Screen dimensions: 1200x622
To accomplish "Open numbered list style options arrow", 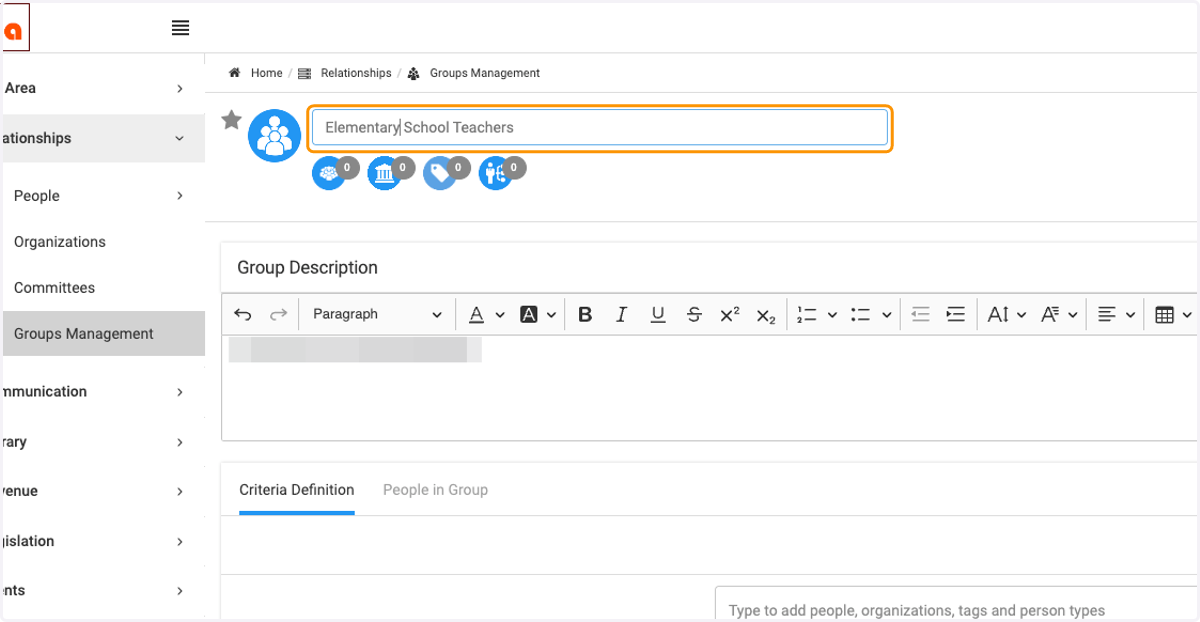I will pyautogui.click(x=832, y=315).
